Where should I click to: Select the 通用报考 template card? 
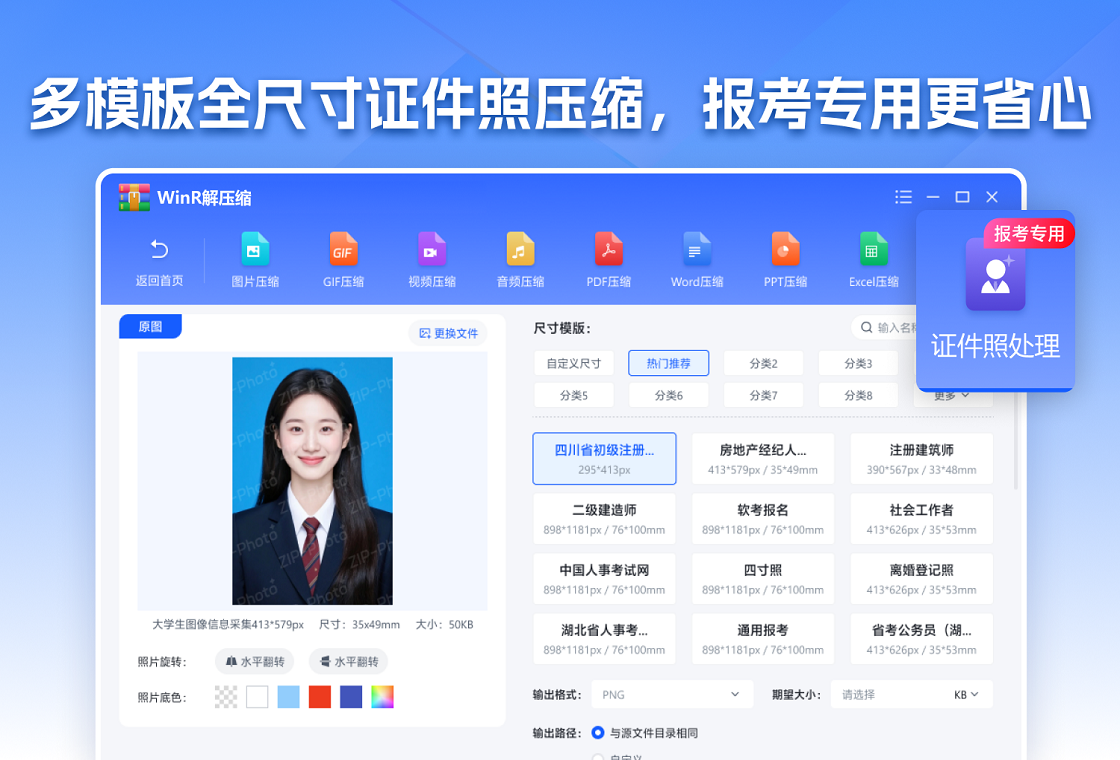click(x=763, y=639)
